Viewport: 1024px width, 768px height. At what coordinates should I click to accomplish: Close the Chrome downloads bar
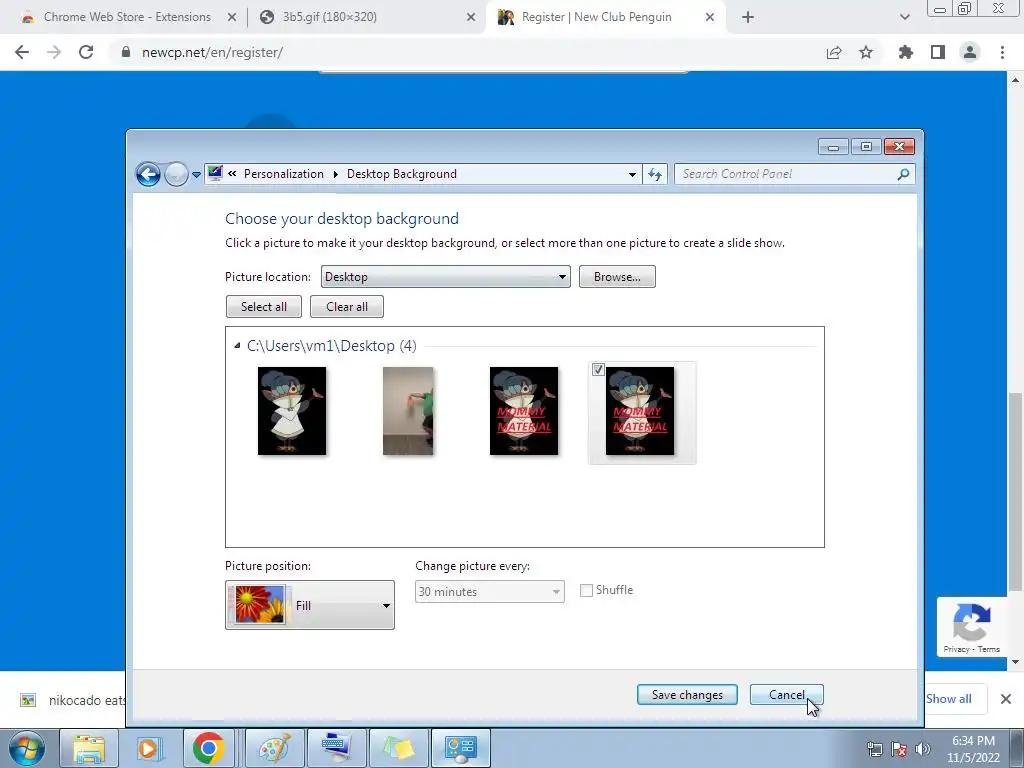tap(1006, 699)
